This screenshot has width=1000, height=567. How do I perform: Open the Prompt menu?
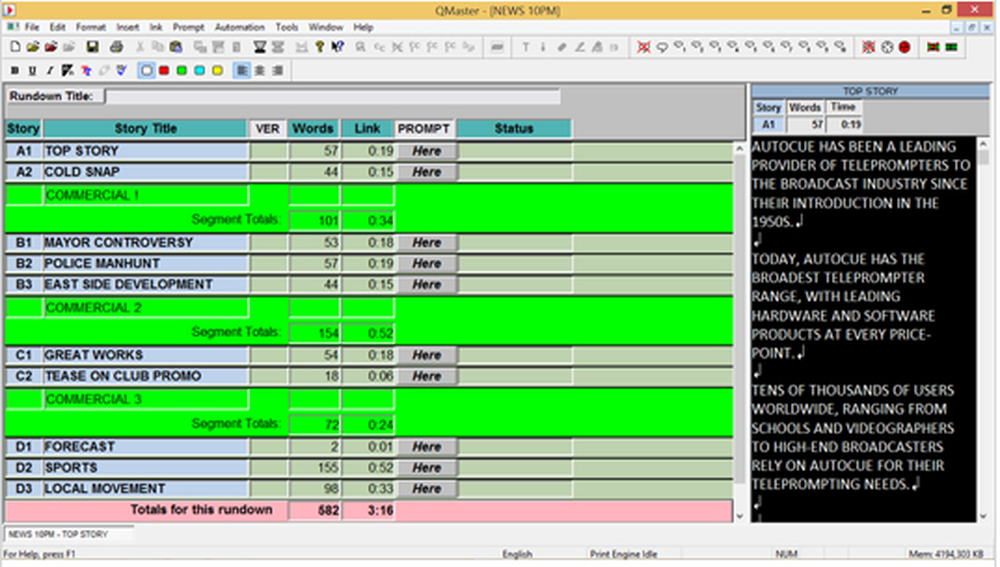tap(188, 27)
